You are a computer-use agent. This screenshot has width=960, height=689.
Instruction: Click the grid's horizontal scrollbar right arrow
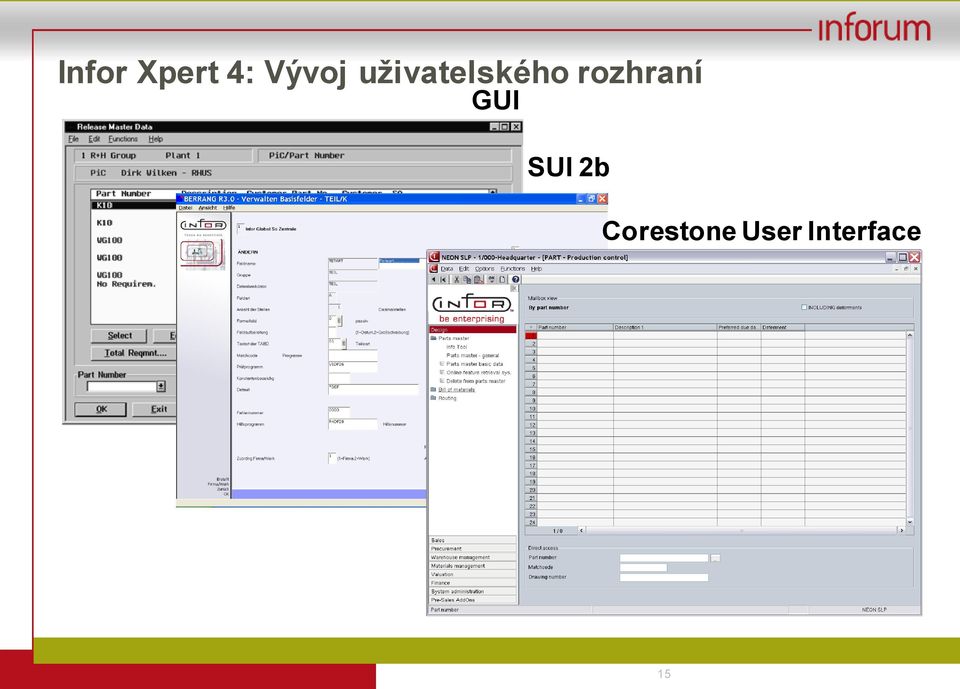pos(901,530)
